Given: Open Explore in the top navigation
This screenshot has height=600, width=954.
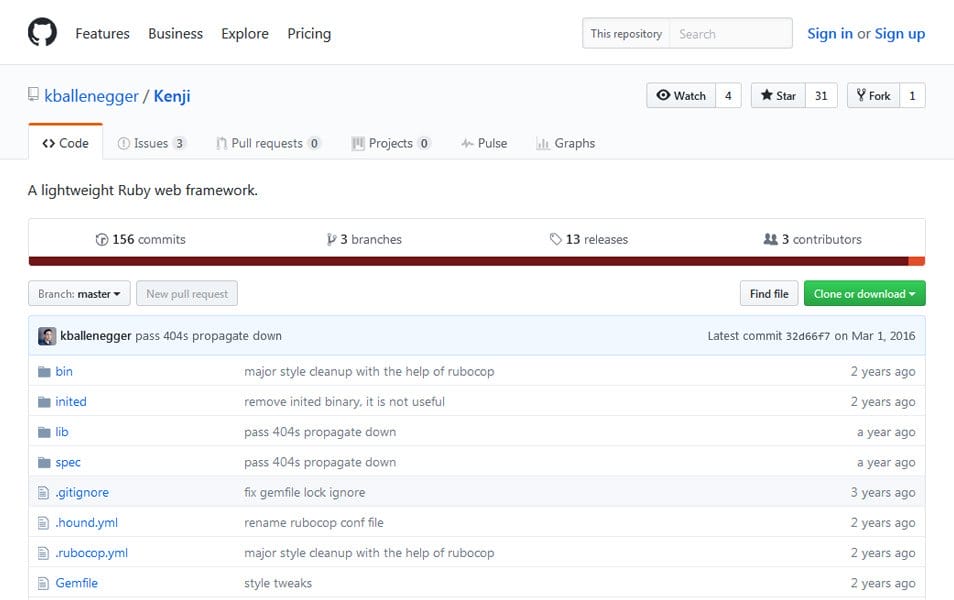Looking at the screenshot, I should pyautogui.click(x=245, y=33).
